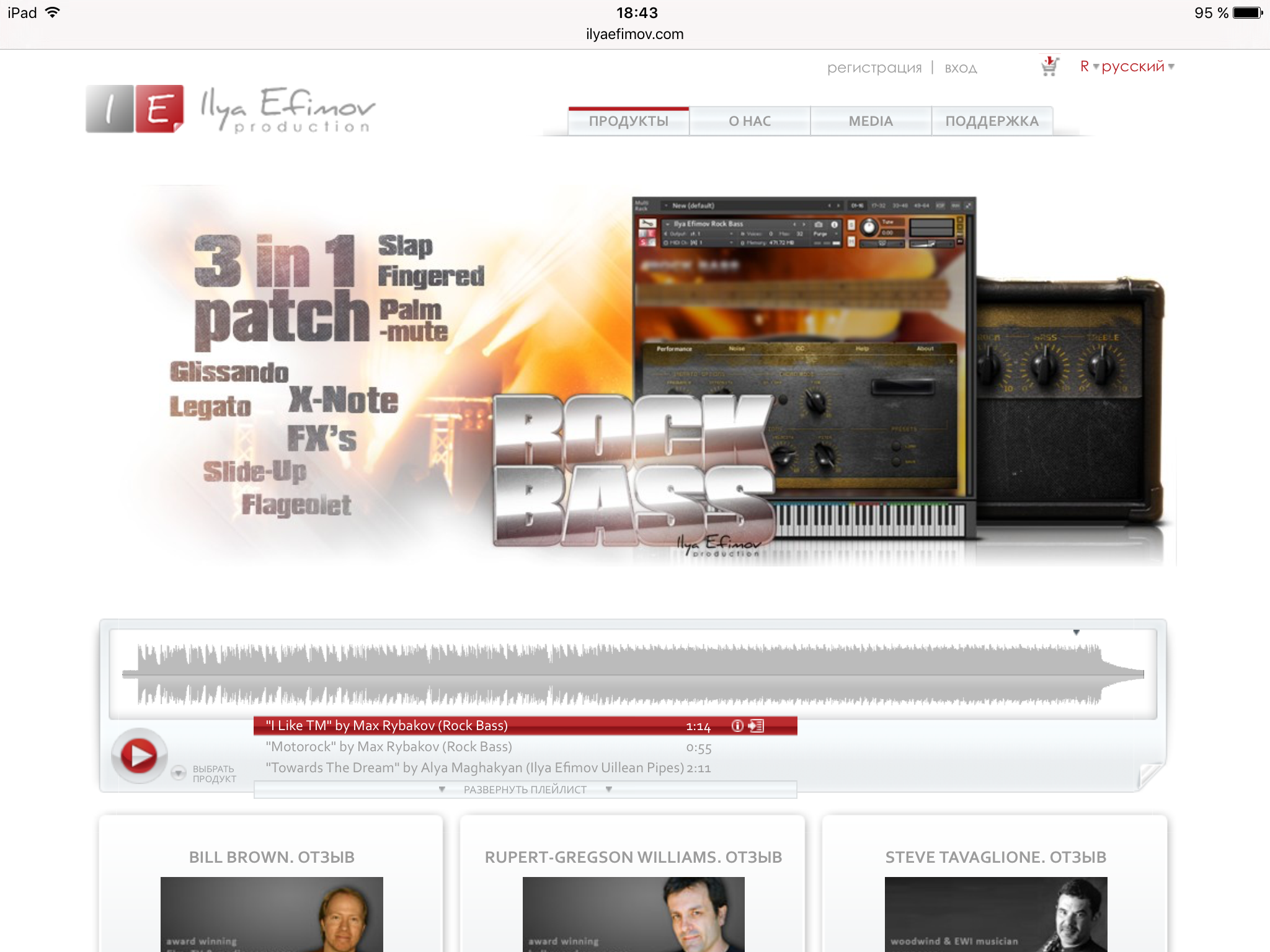Screen dimensions: 1270x952
Task: Tap the ilyaefimov.com address bar
Action: [634, 34]
